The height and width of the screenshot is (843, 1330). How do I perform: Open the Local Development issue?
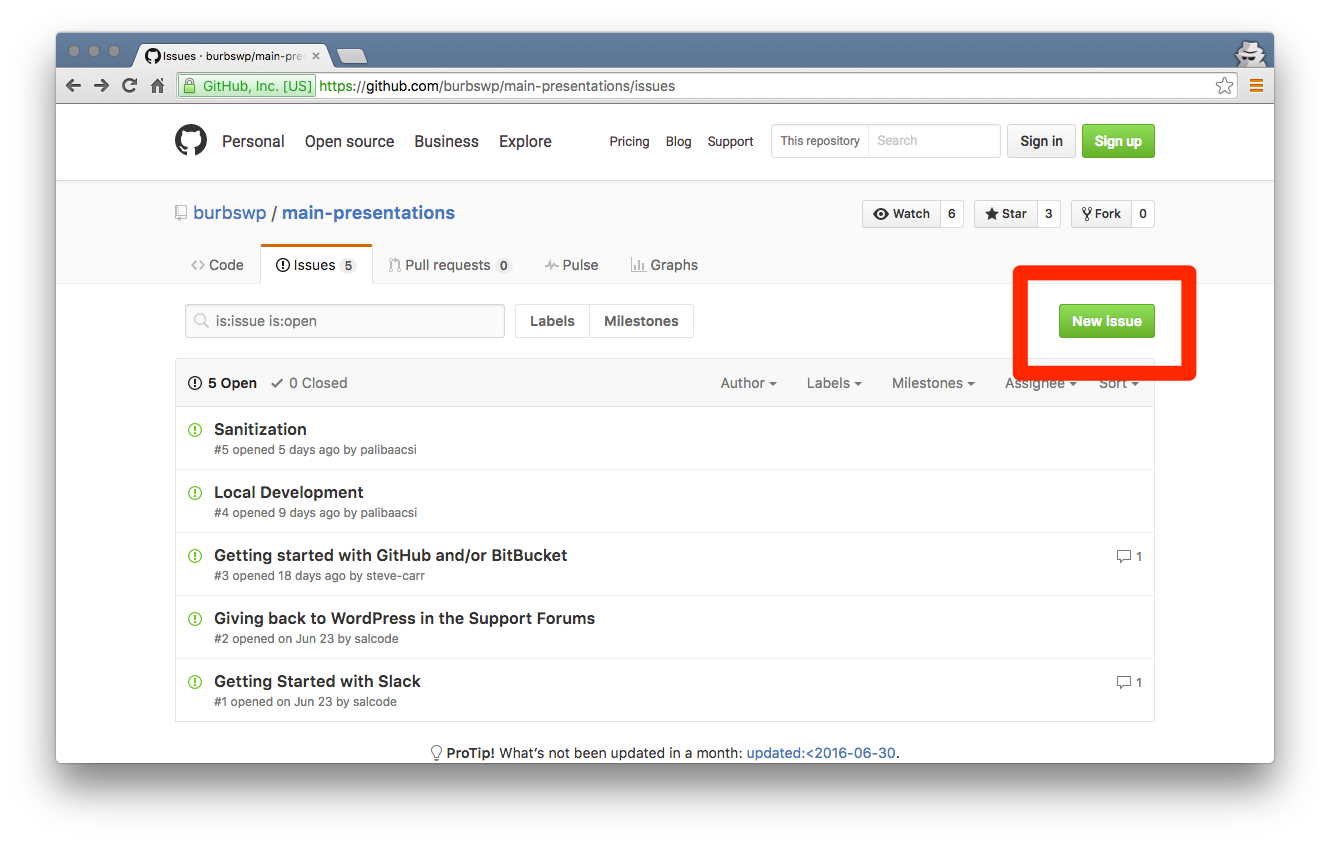click(289, 492)
